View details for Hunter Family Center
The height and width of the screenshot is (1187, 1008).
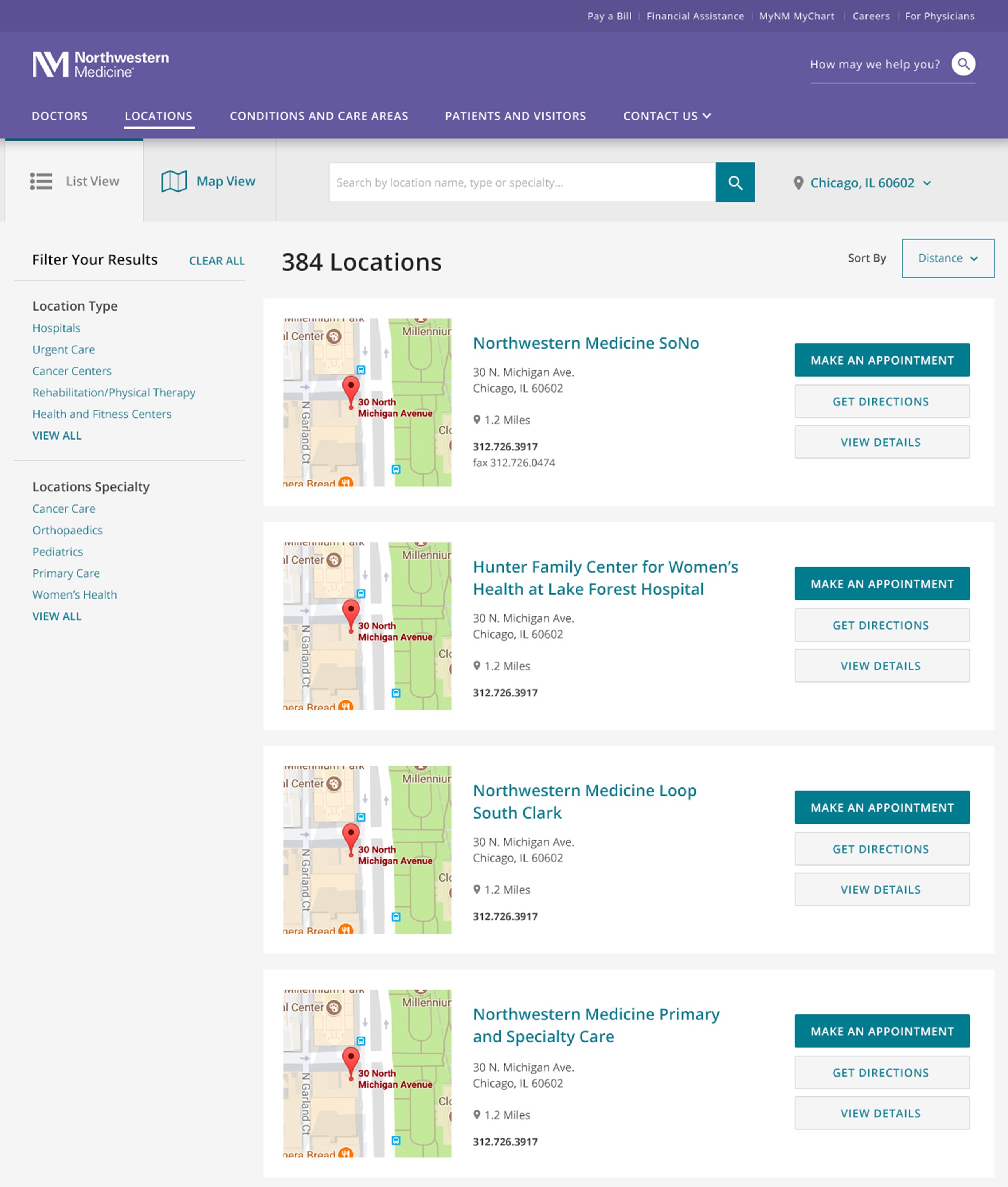coord(882,665)
